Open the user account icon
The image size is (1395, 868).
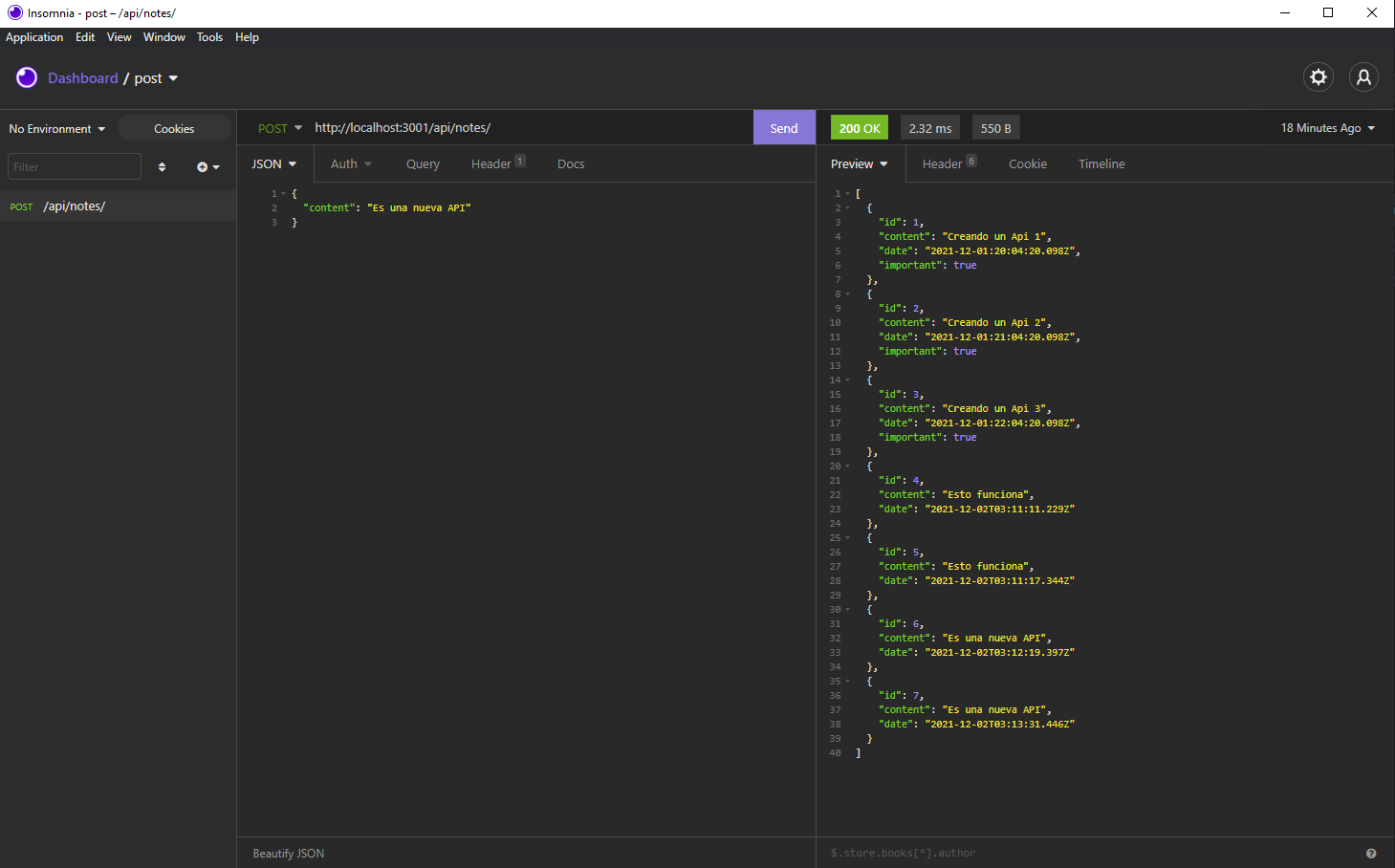(1364, 77)
